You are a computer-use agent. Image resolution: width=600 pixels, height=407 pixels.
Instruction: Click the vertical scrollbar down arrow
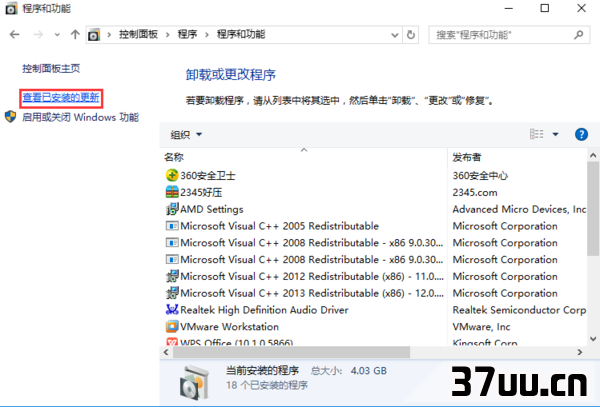tap(593, 339)
